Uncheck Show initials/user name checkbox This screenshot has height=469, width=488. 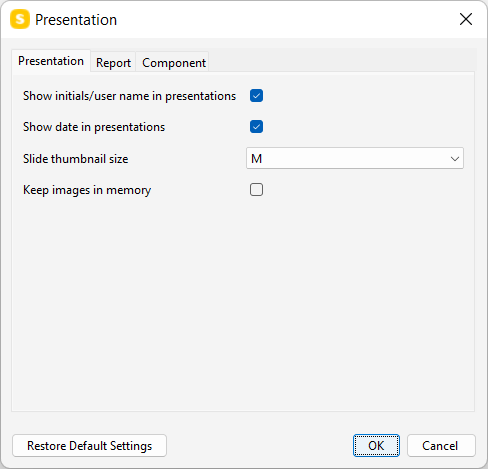[256, 96]
